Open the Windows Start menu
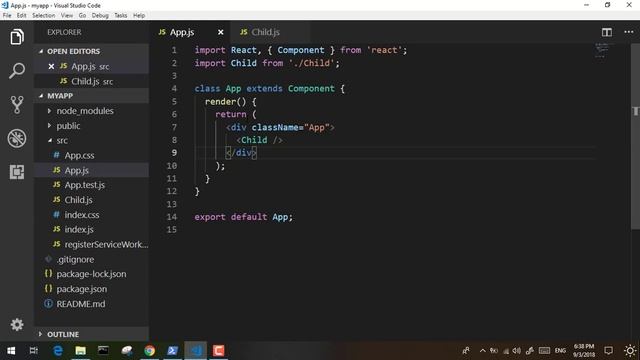The width and height of the screenshot is (640, 360). click(x=11, y=351)
